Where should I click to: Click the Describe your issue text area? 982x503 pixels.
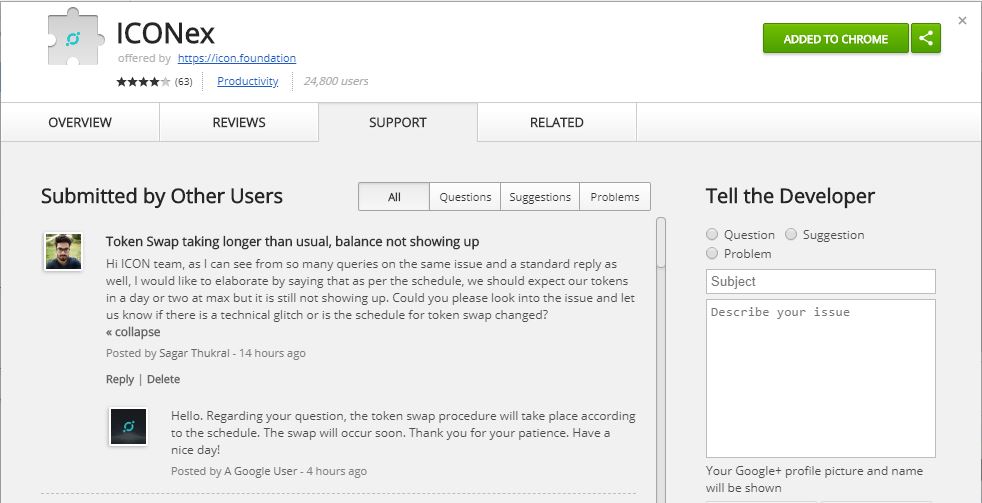820,378
